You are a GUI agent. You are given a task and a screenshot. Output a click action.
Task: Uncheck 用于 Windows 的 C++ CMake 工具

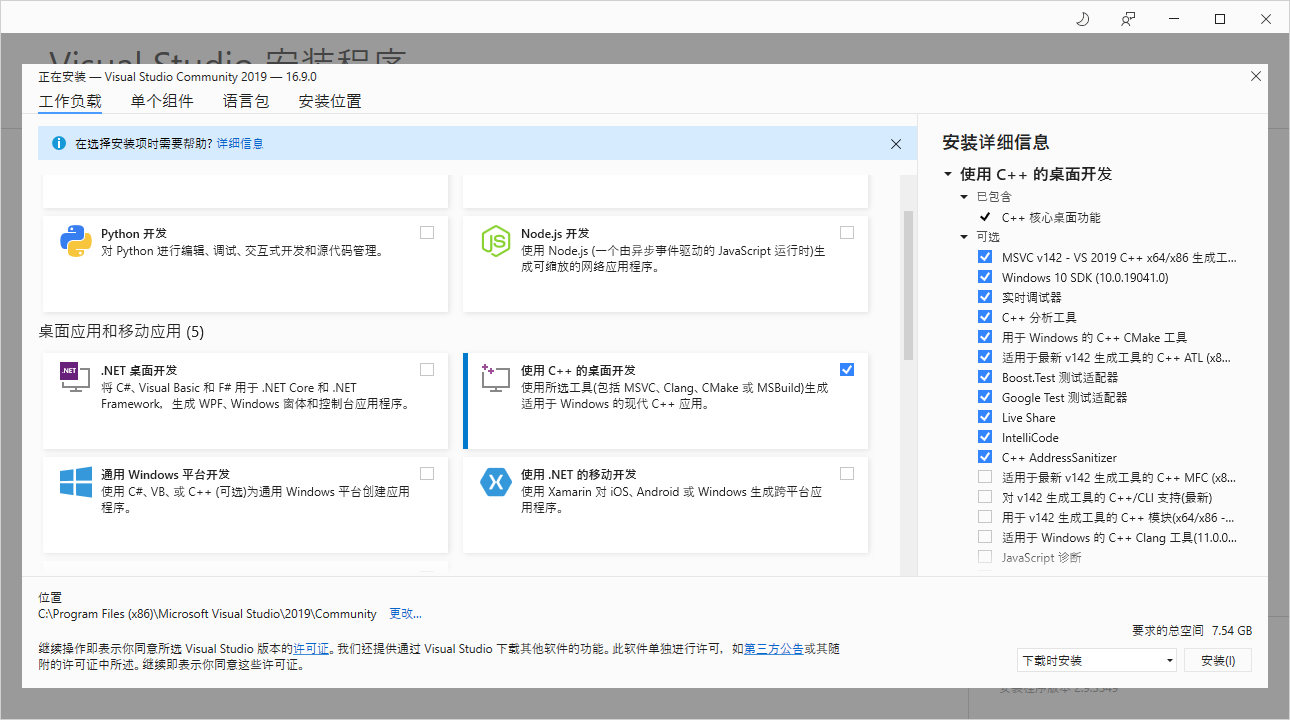(x=985, y=337)
